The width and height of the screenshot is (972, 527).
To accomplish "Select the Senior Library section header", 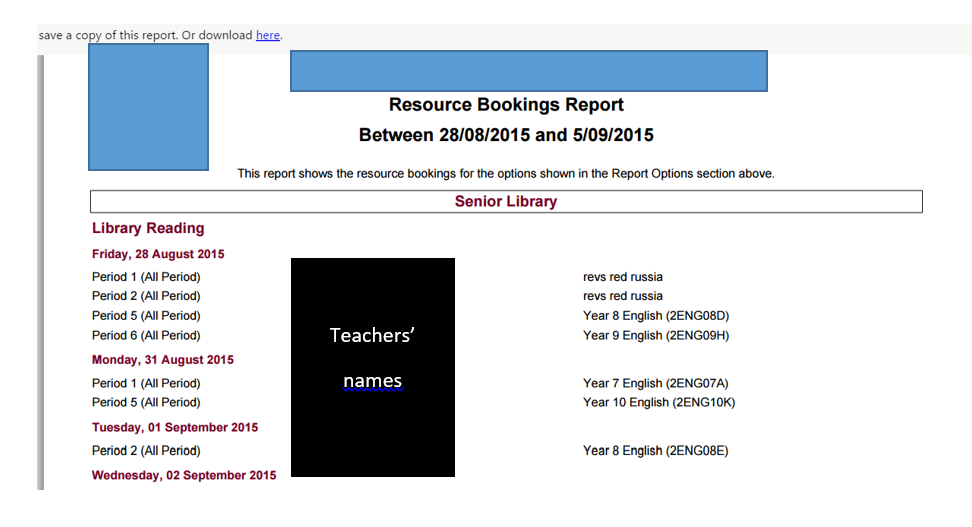I will (506, 202).
